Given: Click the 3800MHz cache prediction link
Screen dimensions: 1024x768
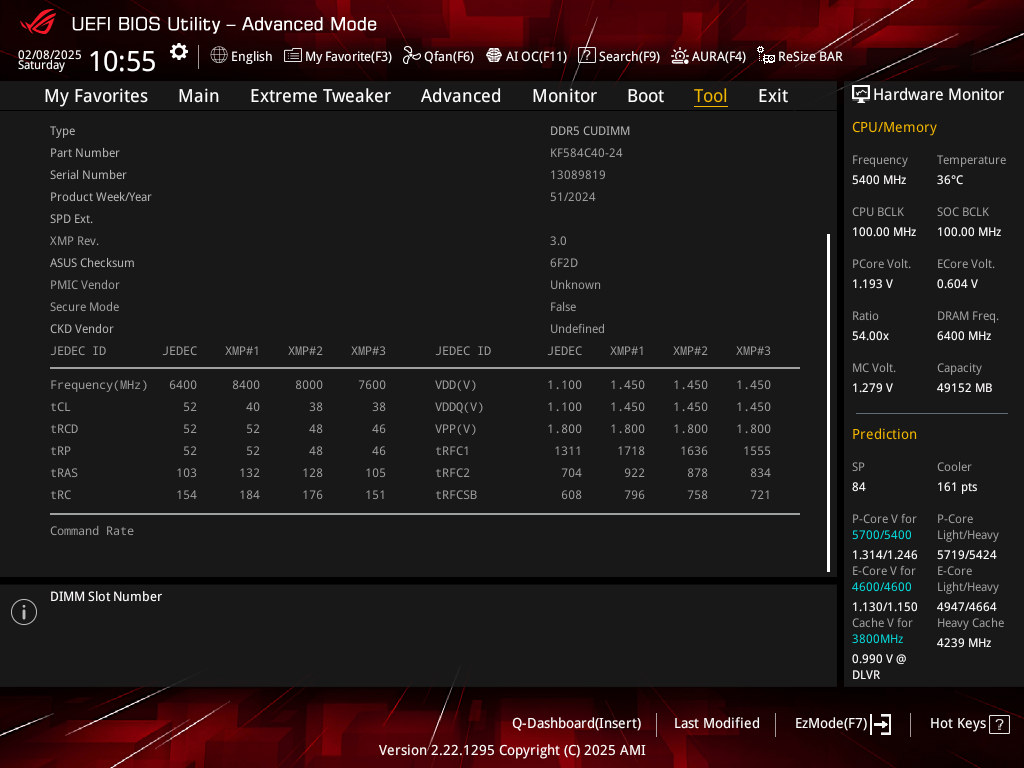Looking at the screenshot, I should [878, 639].
